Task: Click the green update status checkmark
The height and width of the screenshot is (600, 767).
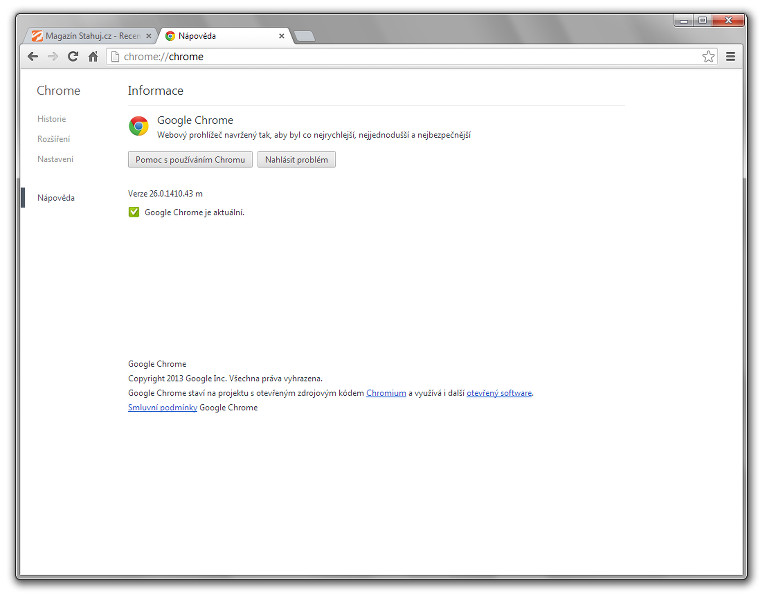Action: 134,212
